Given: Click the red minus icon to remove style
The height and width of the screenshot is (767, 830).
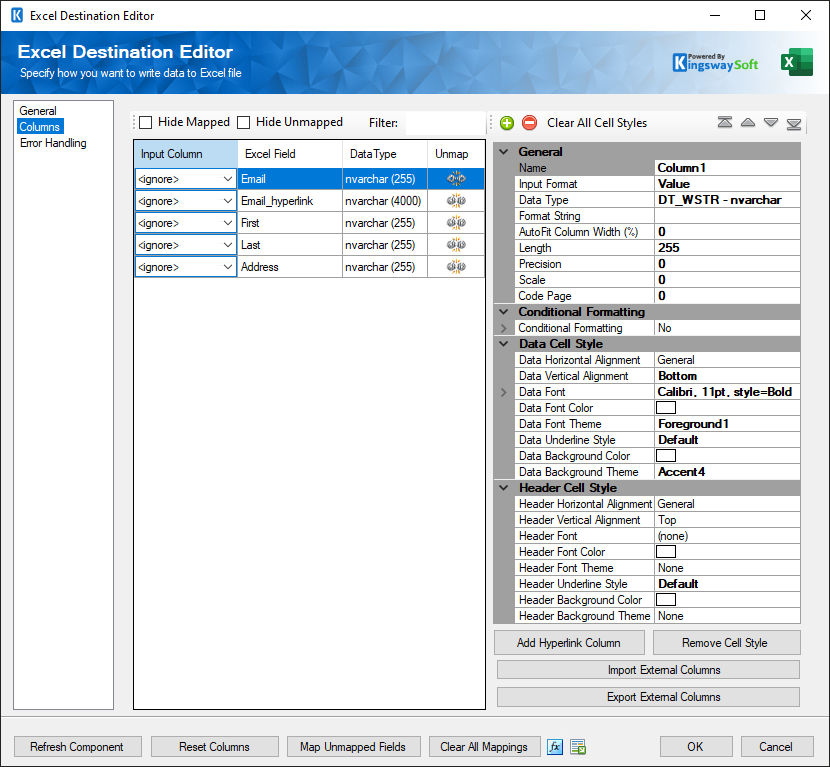Looking at the screenshot, I should pos(529,122).
